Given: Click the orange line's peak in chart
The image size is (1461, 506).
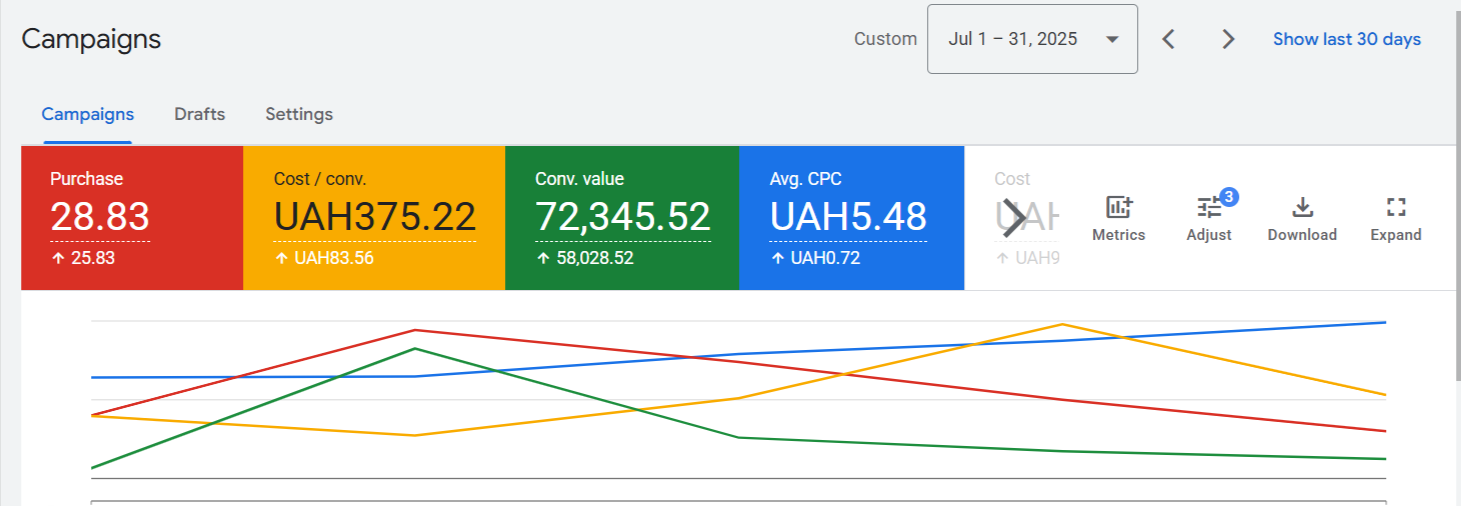Looking at the screenshot, I should click(1061, 324).
